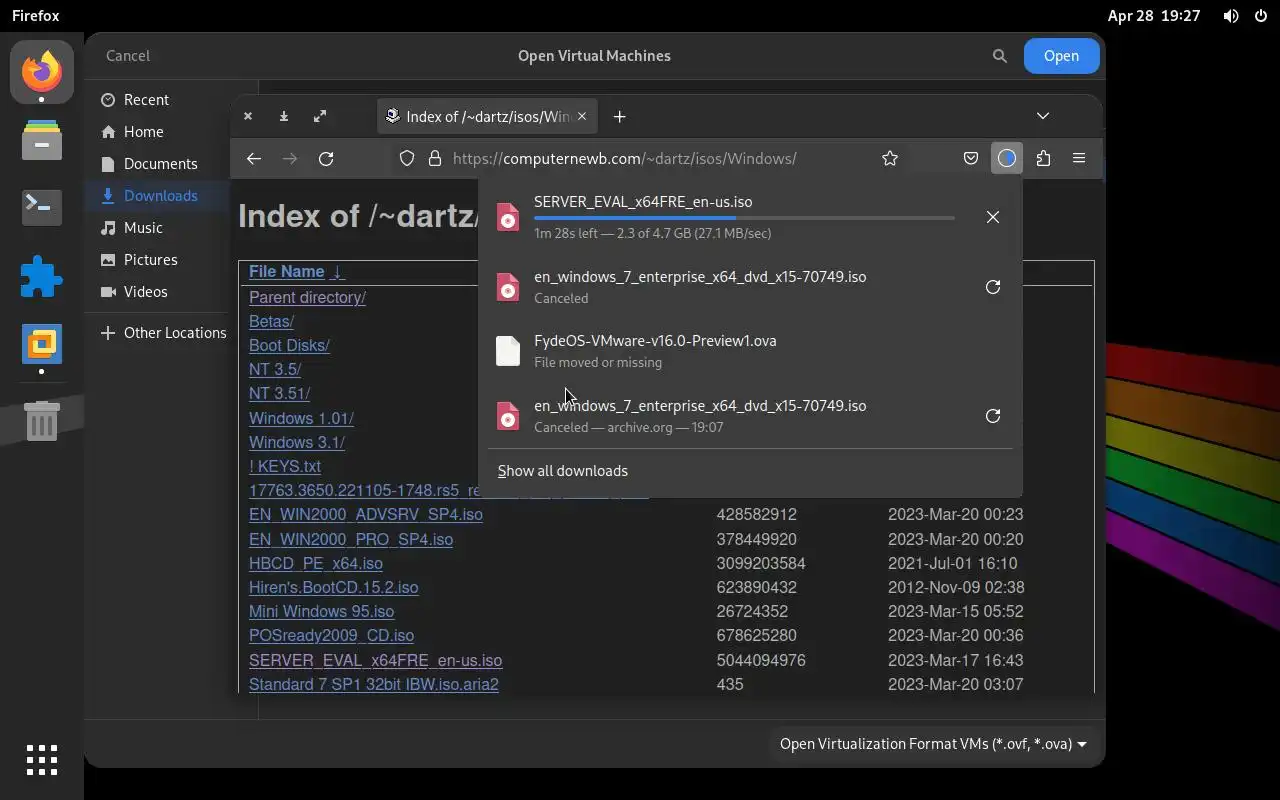Viewport: 1280px width, 800px height.
Task: Open Pocket save icon in toolbar
Action: [971, 158]
